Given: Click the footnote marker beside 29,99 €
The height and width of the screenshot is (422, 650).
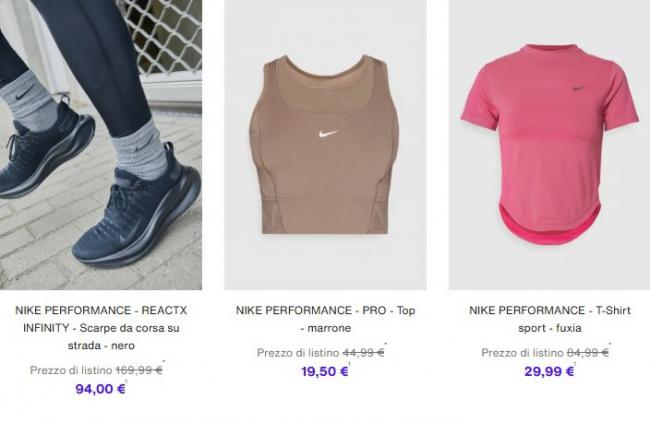Looking at the screenshot, I should pos(575,364).
